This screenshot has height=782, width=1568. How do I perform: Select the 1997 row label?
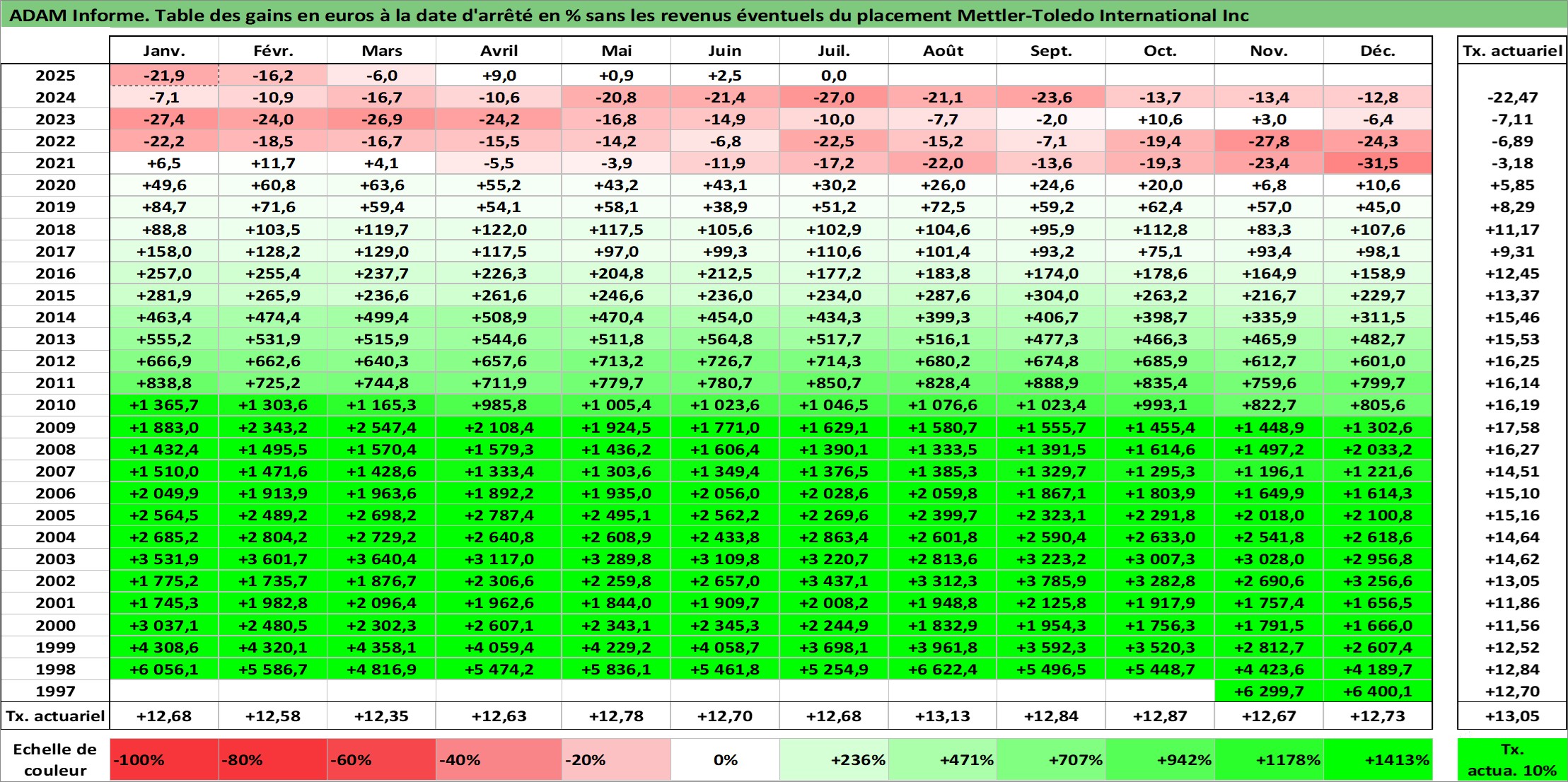coord(55,691)
